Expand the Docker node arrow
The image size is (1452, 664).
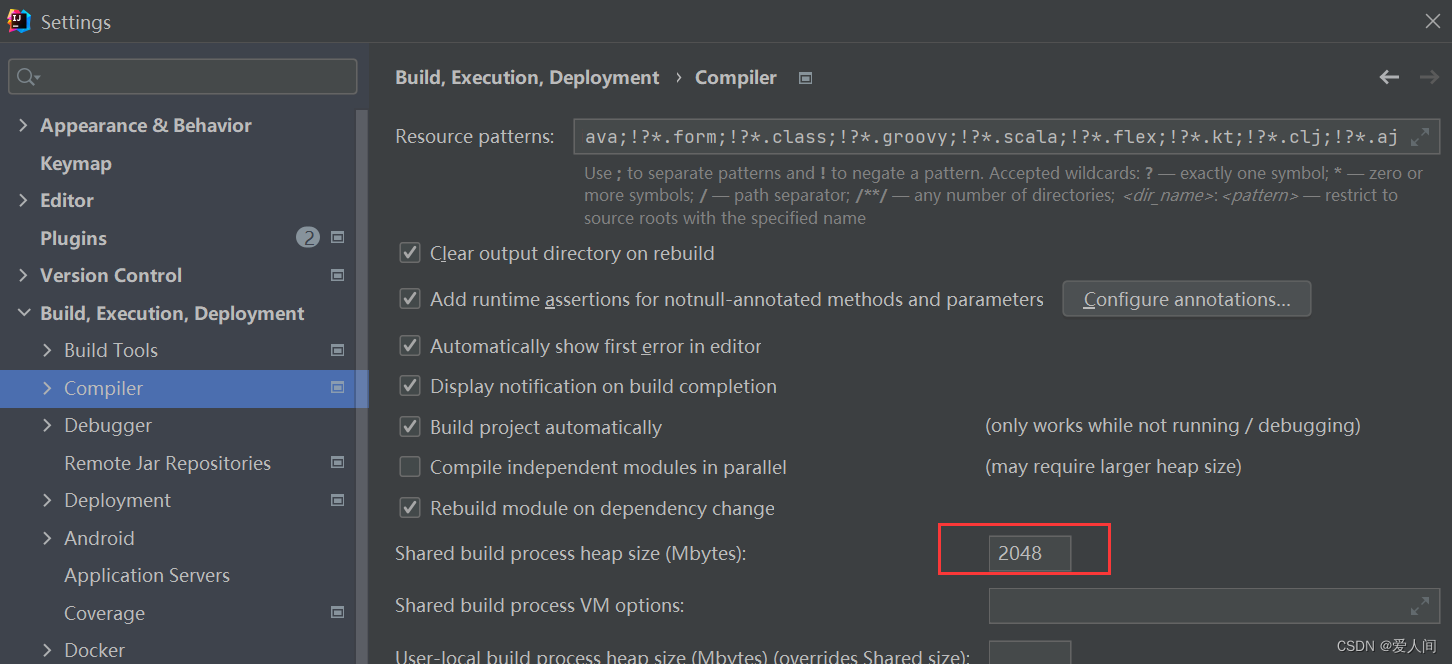47,650
